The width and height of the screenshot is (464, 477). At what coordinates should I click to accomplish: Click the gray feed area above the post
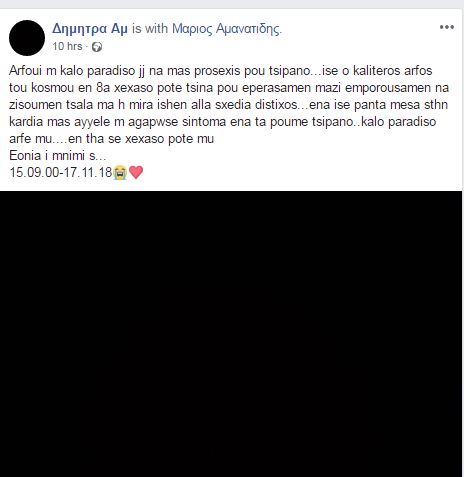(x=232, y=4)
